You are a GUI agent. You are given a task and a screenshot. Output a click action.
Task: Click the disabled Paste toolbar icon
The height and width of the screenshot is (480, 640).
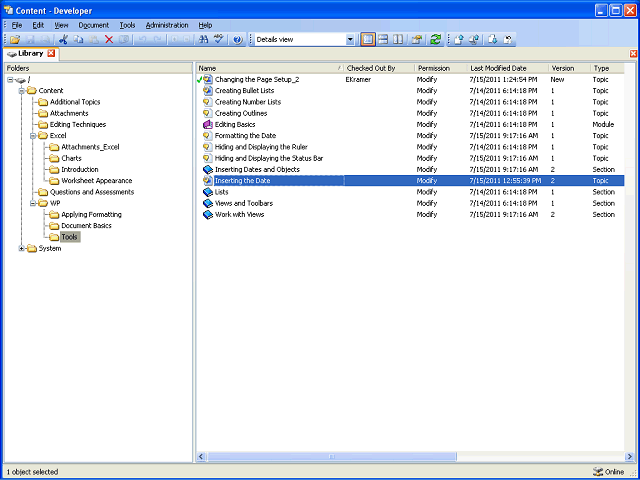pos(94,40)
